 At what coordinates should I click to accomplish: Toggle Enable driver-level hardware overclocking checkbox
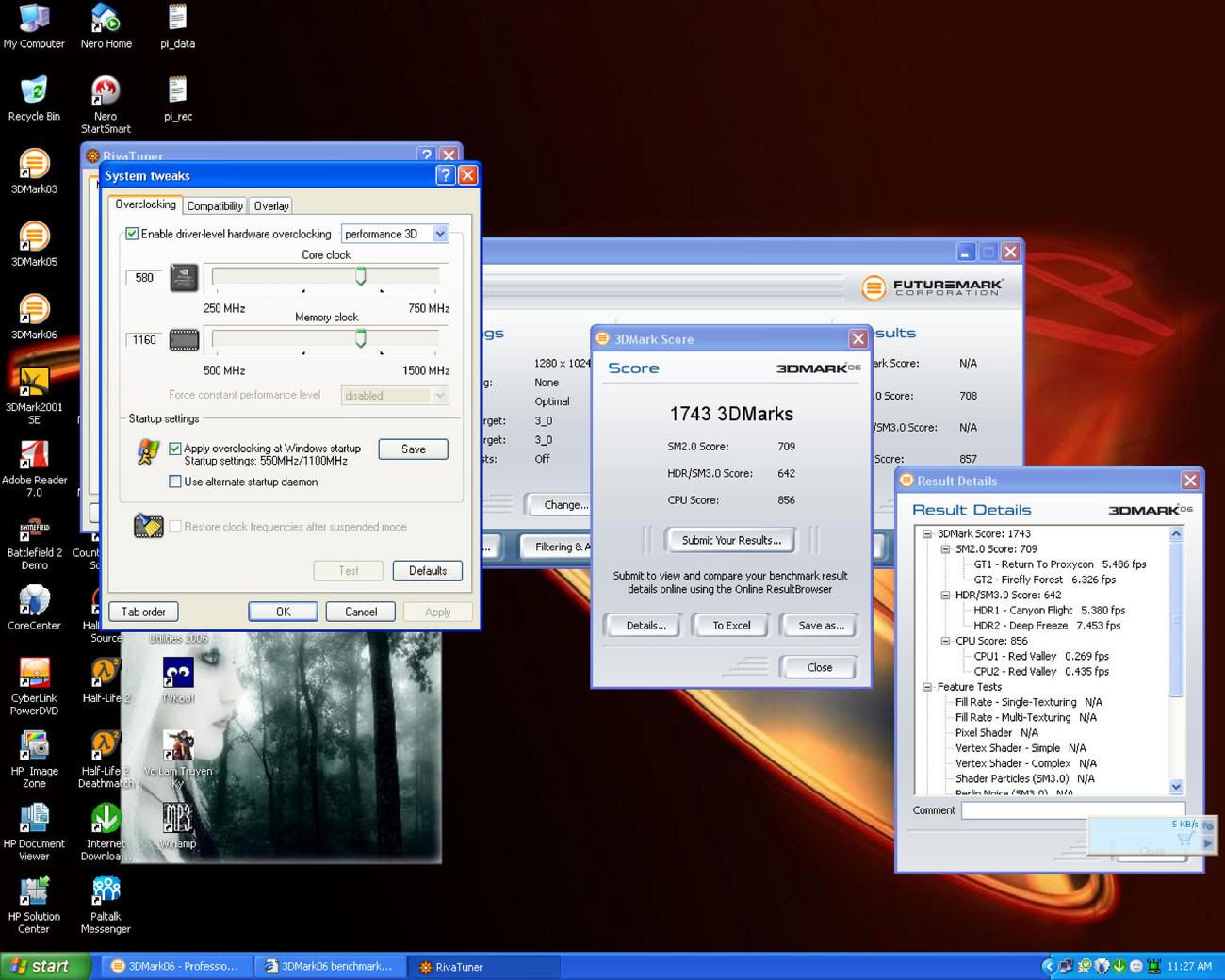(132, 234)
